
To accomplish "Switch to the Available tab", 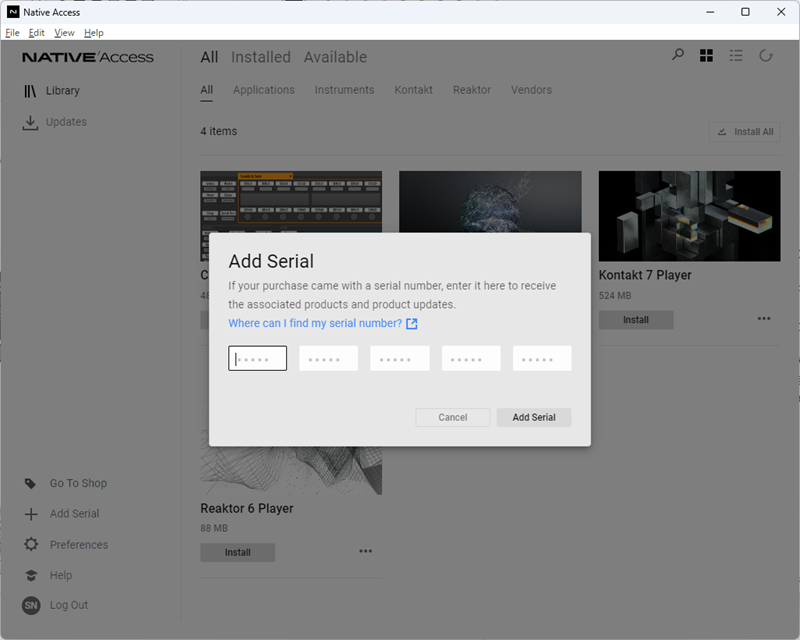I will [x=335, y=57].
